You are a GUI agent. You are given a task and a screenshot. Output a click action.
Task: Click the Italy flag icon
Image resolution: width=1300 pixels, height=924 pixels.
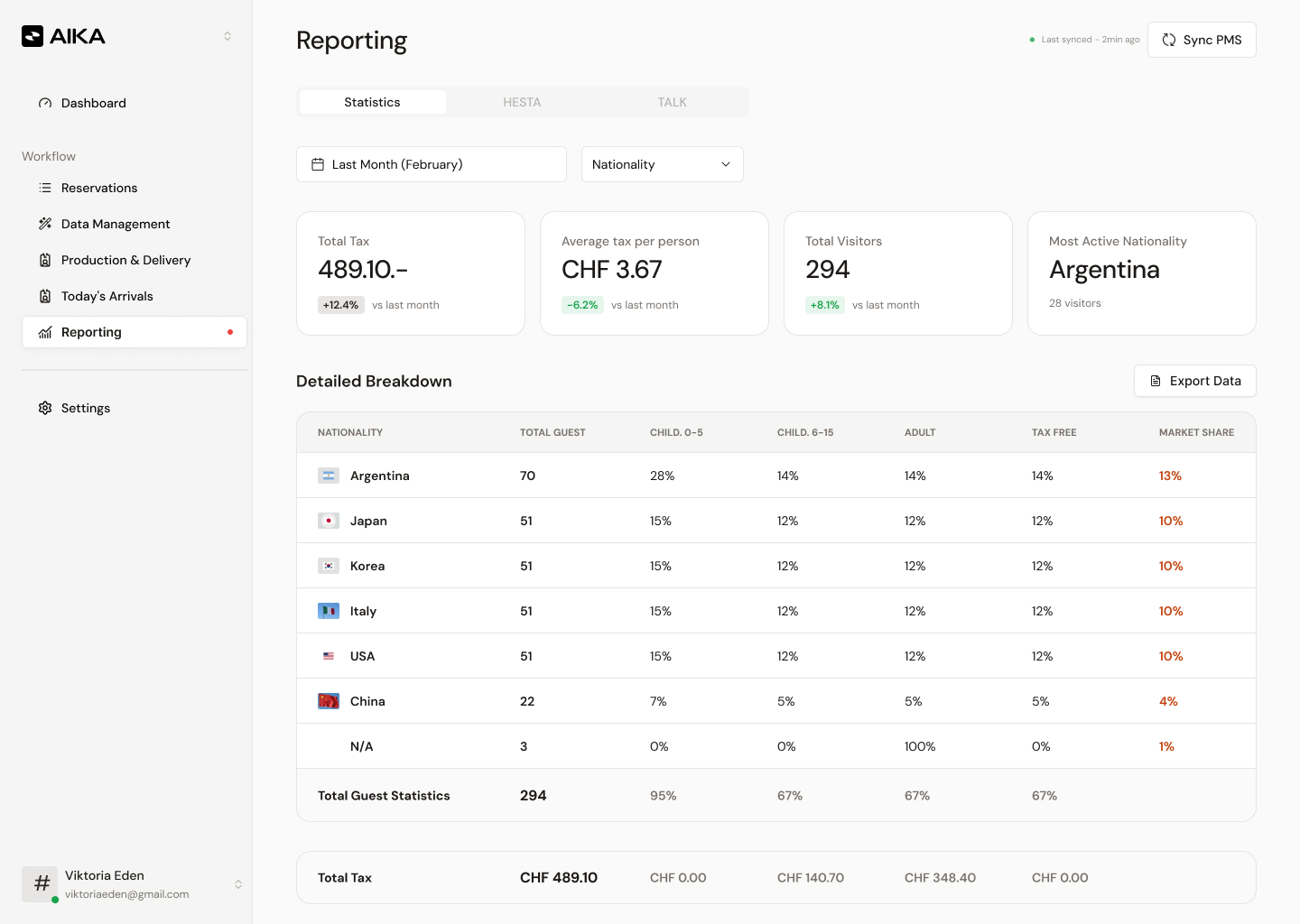pos(329,611)
